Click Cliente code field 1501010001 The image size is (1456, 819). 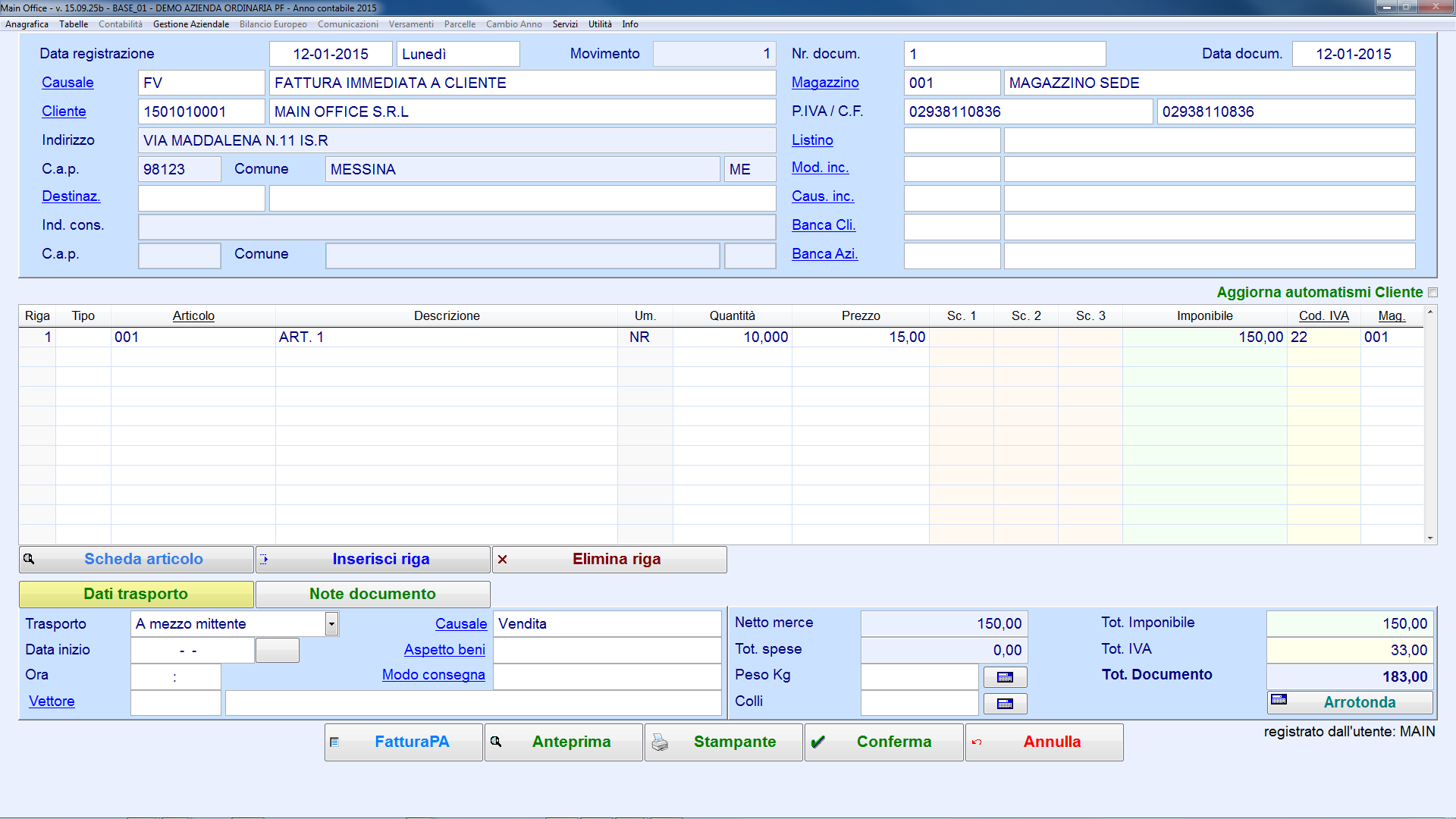click(201, 111)
